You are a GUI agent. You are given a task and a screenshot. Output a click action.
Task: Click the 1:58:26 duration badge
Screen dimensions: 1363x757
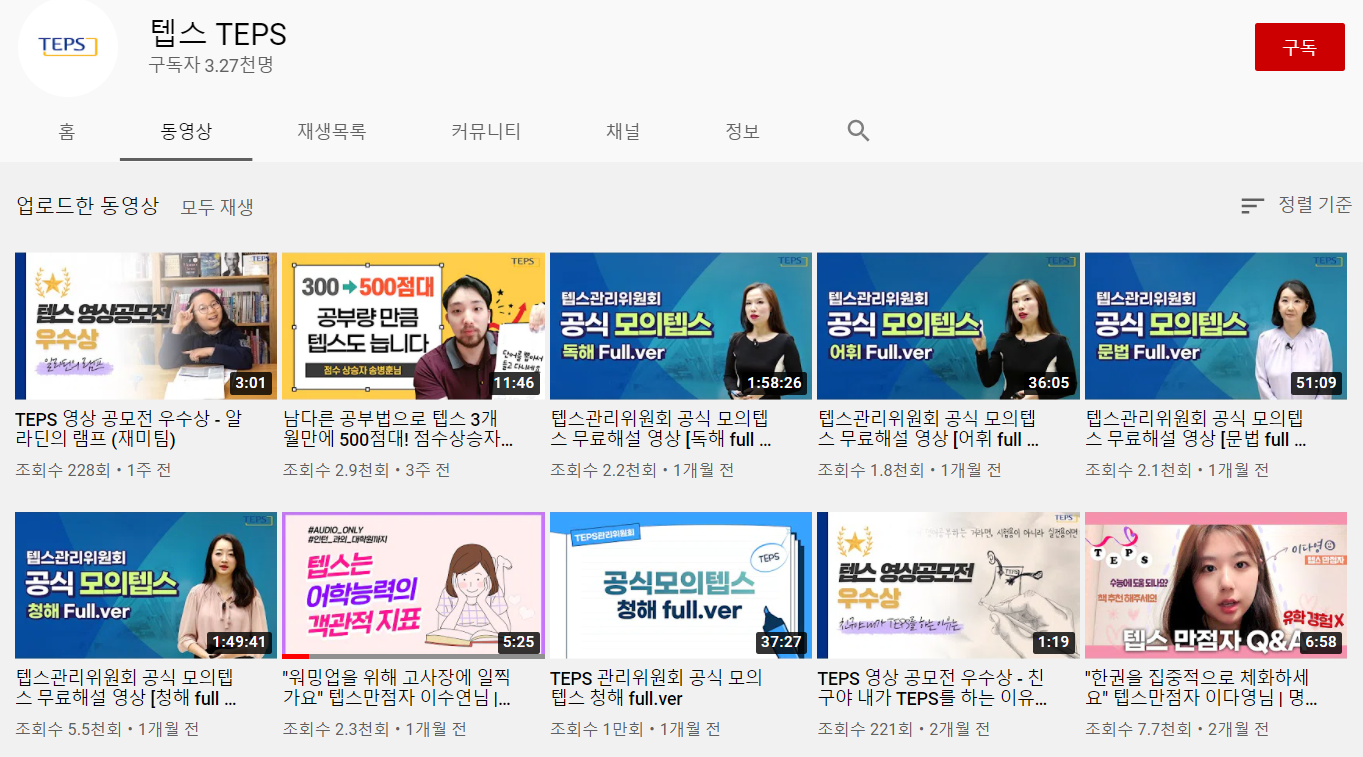(x=774, y=383)
